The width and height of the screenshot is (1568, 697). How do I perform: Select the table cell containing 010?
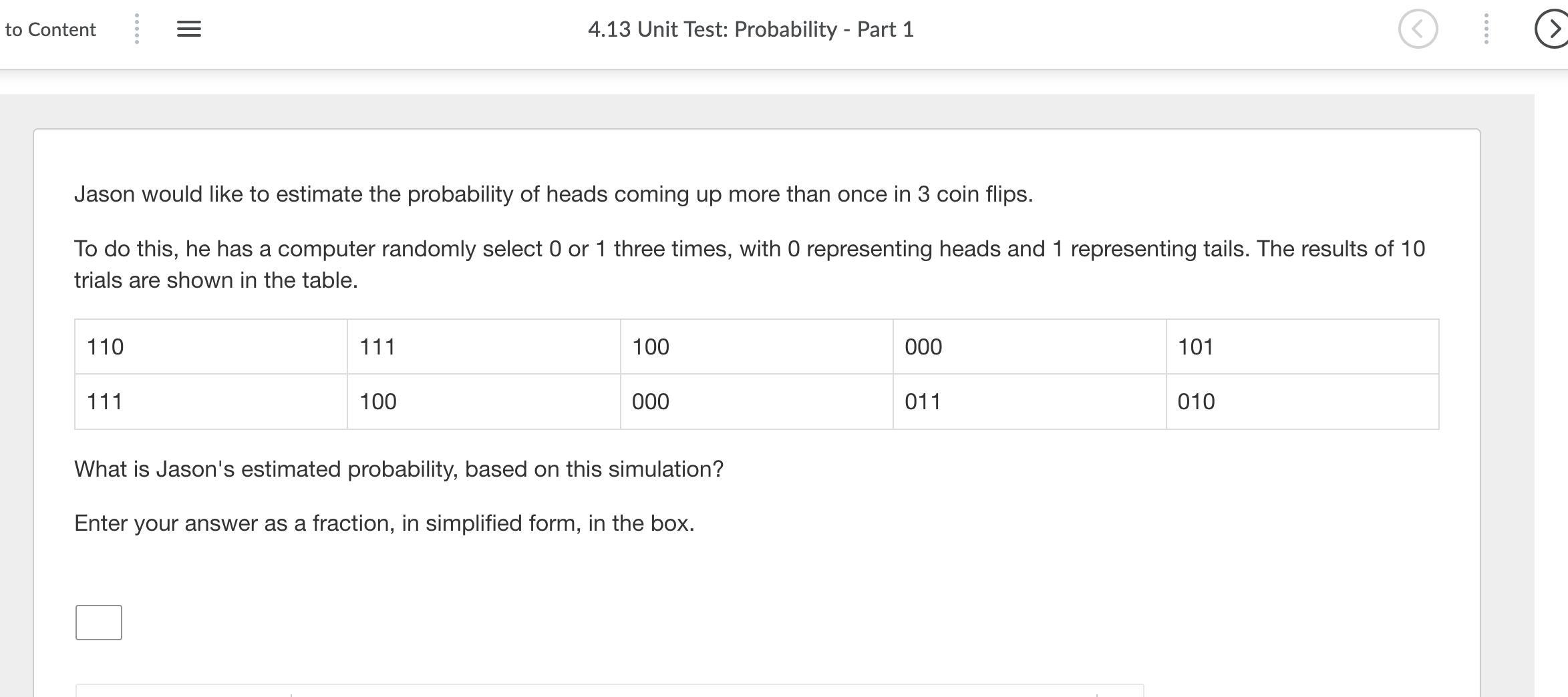1302,402
